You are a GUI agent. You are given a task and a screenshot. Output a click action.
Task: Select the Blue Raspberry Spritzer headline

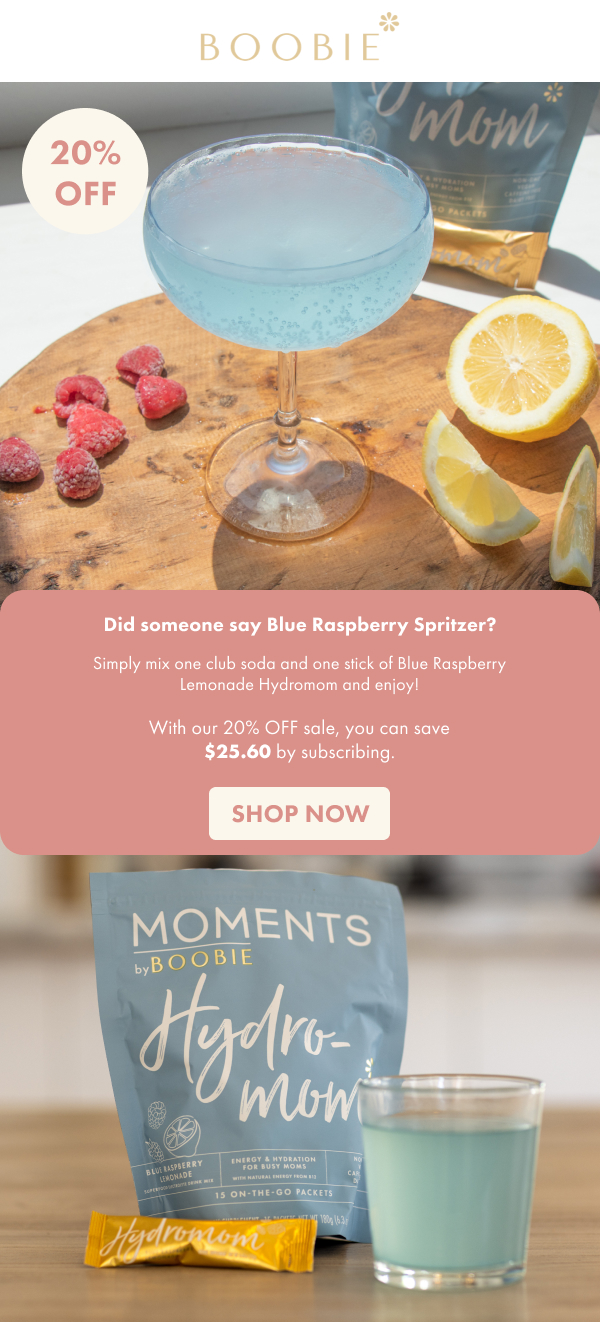click(x=300, y=626)
